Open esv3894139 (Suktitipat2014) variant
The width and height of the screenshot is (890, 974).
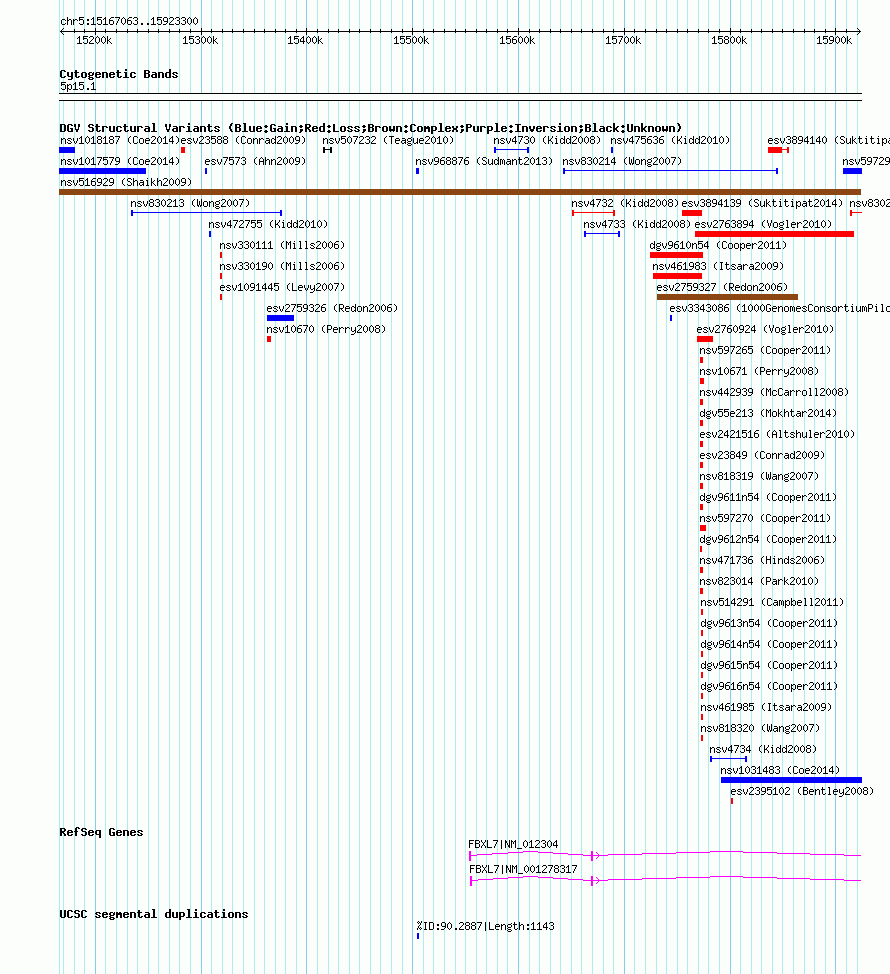tap(762, 204)
